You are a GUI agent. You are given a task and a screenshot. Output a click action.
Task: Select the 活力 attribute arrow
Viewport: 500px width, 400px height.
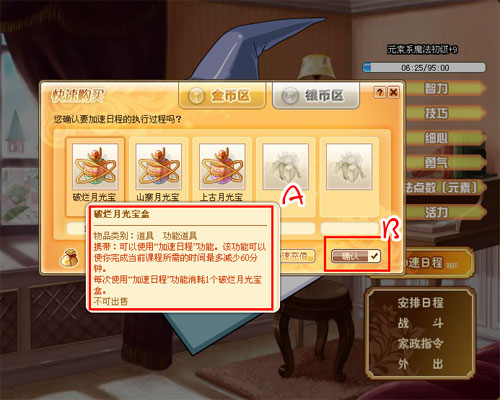(x=445, y=212)
